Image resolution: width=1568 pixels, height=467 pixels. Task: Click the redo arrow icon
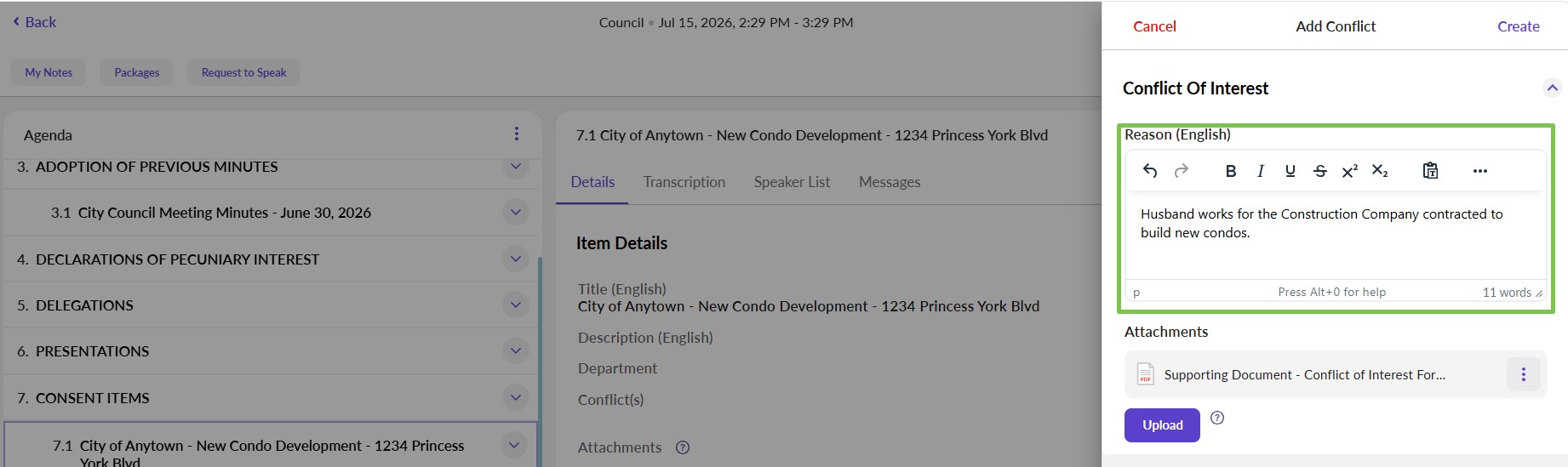pyautogui.click(x=1182, y=171)
